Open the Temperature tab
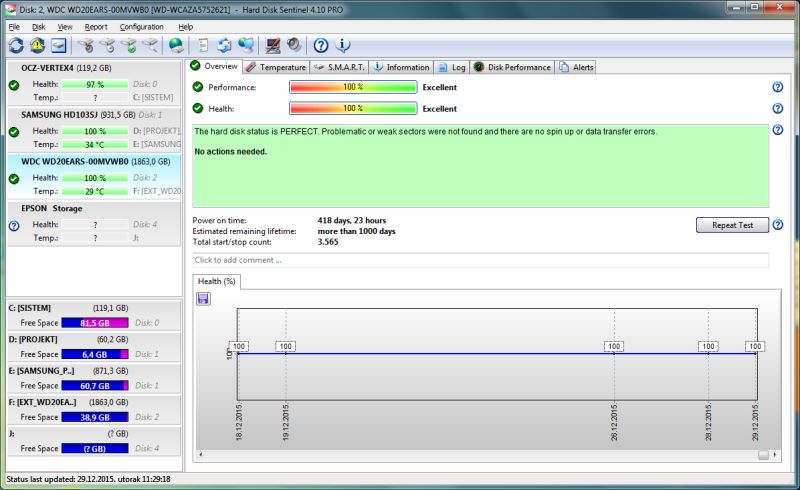The height and width of the screenshot is (490, 800). coord(275,67)
